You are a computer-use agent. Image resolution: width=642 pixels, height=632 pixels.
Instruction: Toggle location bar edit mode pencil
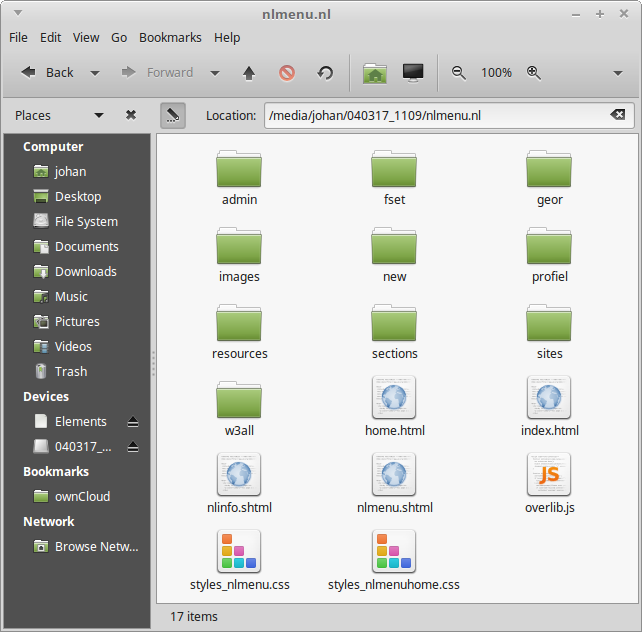[x=172, y=115]
